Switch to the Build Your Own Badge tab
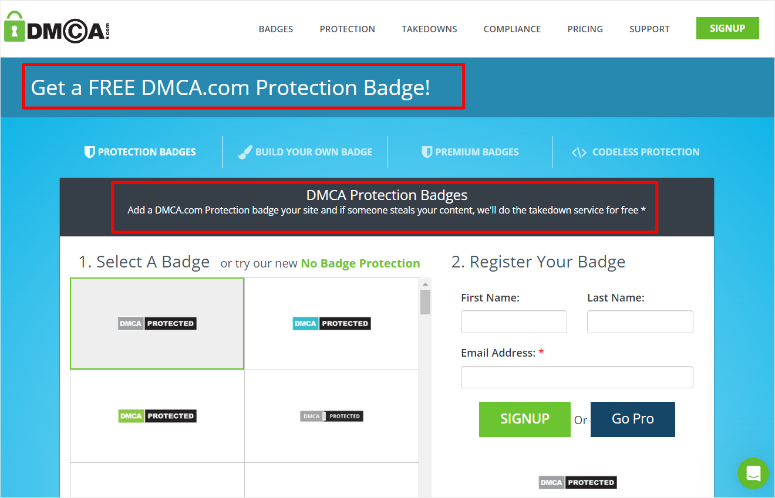Viewport: 775px width, 498px height. pos(305,152)
